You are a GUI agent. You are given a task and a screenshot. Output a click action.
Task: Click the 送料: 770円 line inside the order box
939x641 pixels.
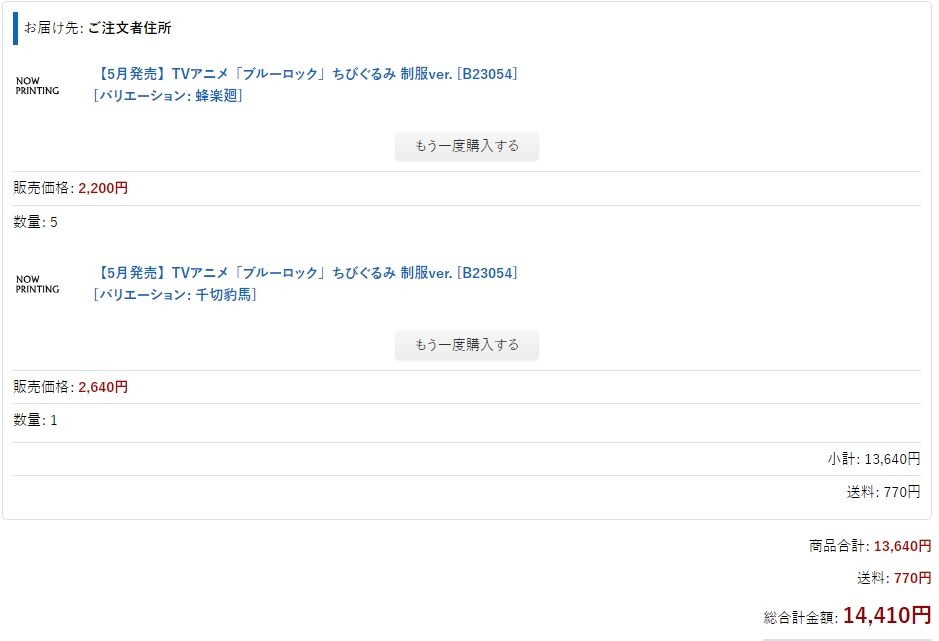click(x=883, y=492)
